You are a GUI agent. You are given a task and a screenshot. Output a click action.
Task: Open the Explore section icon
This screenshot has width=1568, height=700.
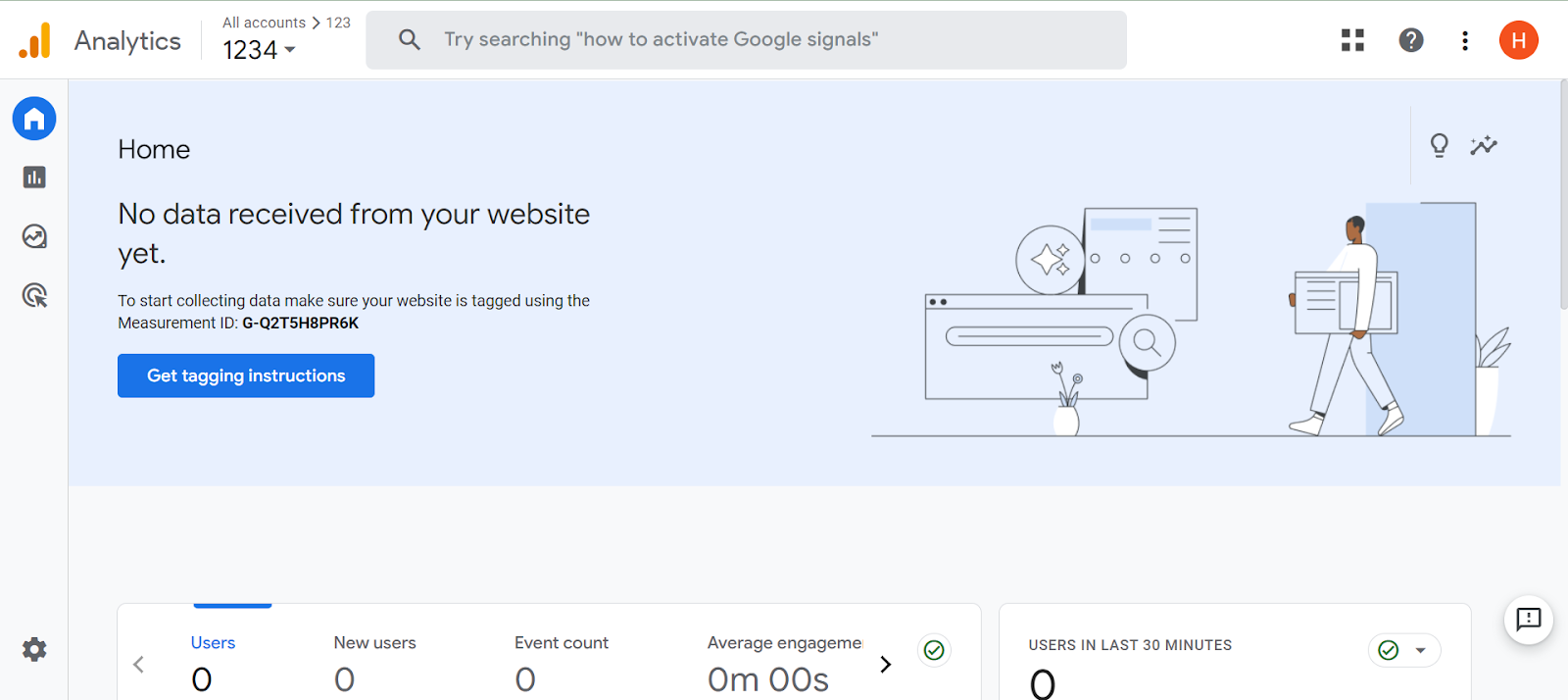point(34,236)
